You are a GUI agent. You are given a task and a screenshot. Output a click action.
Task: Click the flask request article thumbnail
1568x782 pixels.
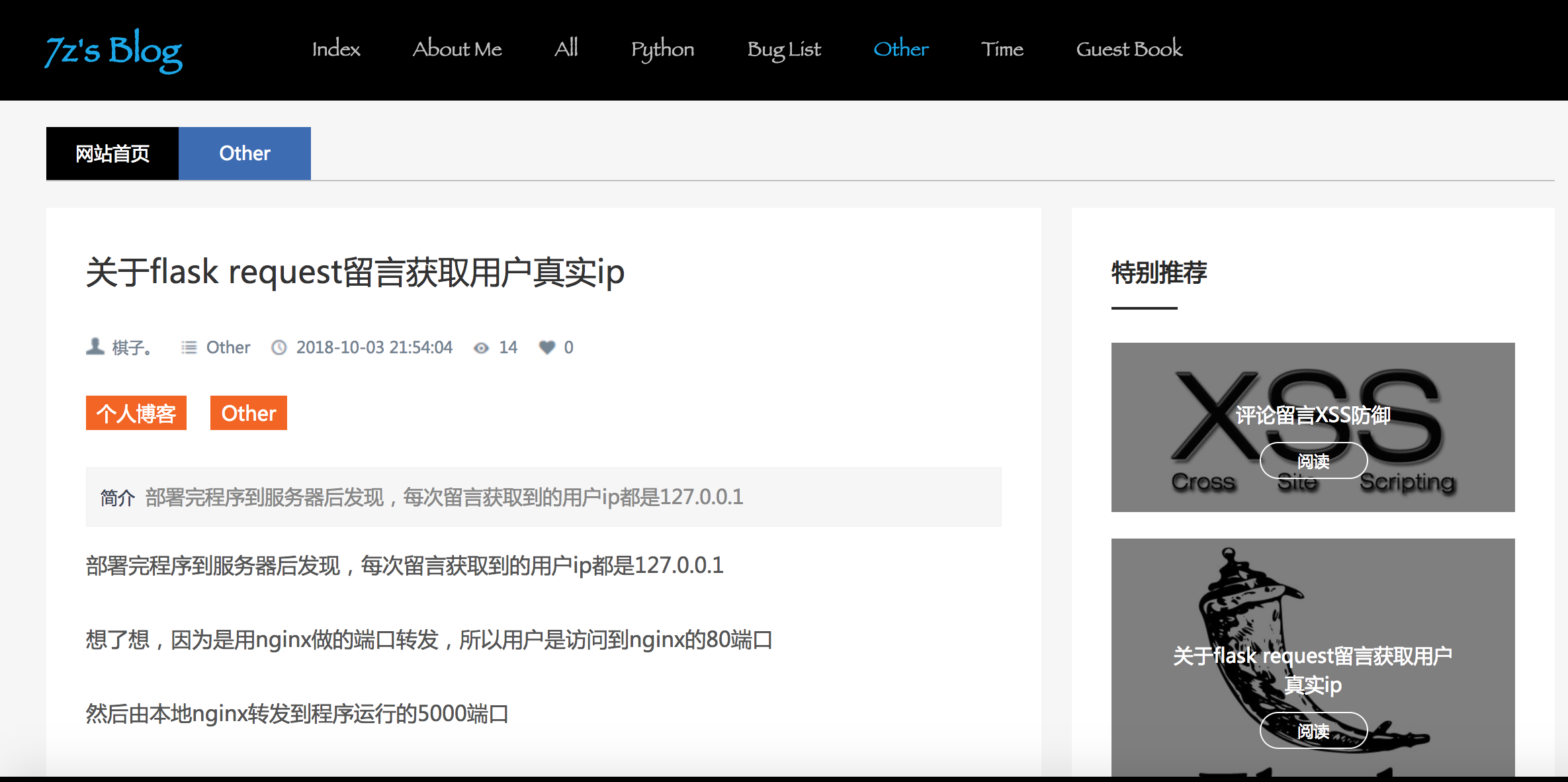pos(1313,660)
